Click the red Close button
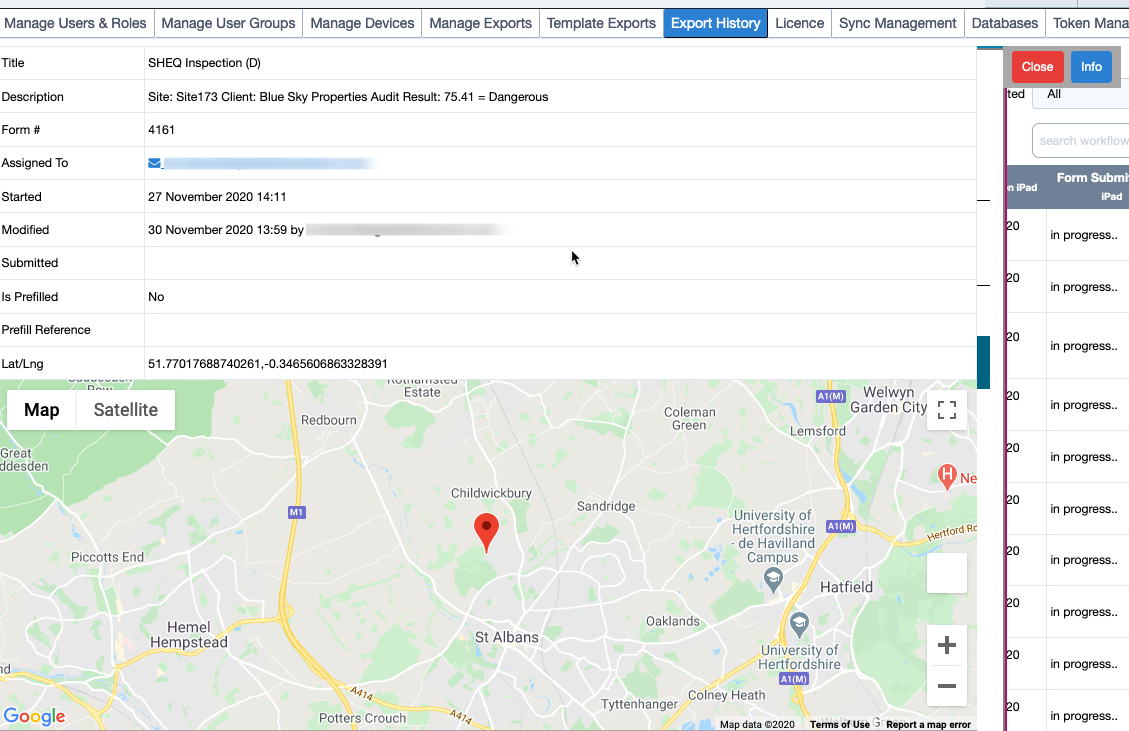Viewport: 1129px width, 731px height. coord(1037,67)
